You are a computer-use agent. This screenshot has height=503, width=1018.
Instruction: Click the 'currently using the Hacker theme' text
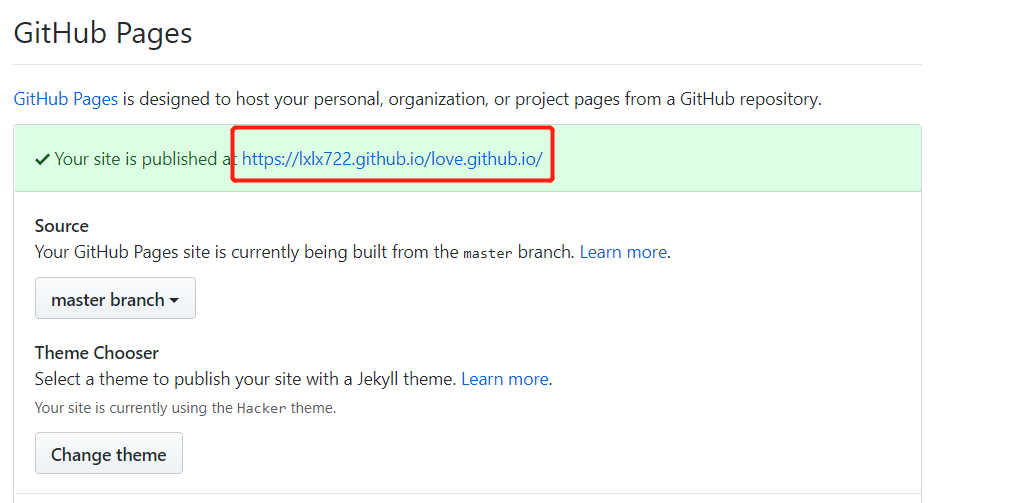point(185,408)
